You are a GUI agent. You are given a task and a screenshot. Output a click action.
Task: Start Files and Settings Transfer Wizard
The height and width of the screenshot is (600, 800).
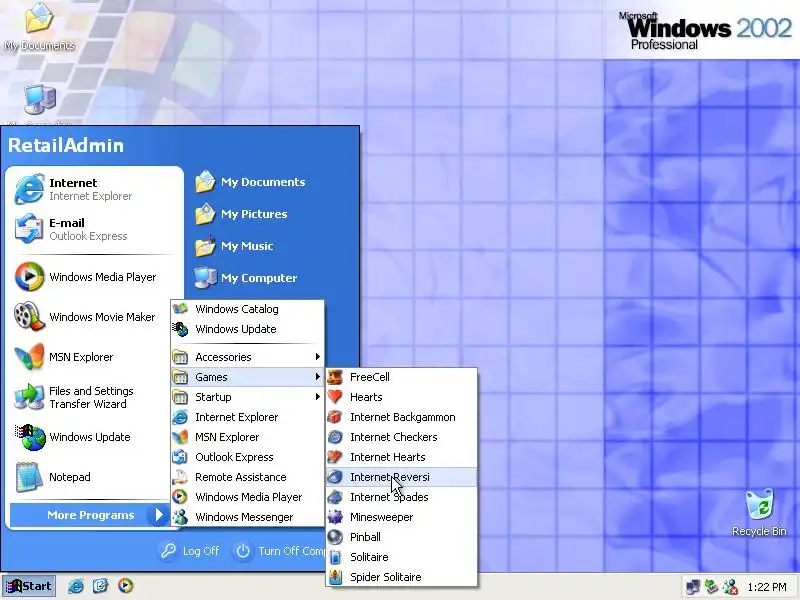click(29, 397)
